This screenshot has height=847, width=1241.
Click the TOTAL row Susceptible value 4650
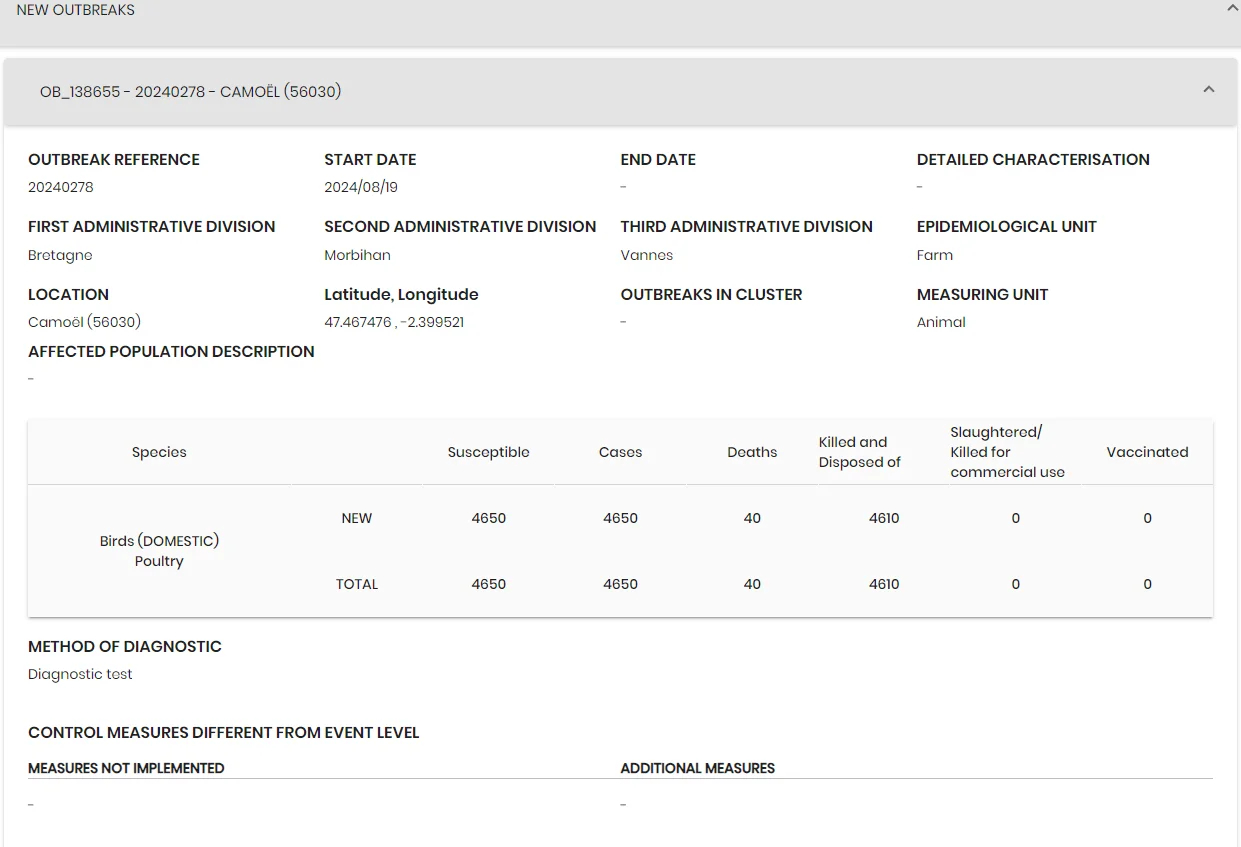[x=489, y=584]
